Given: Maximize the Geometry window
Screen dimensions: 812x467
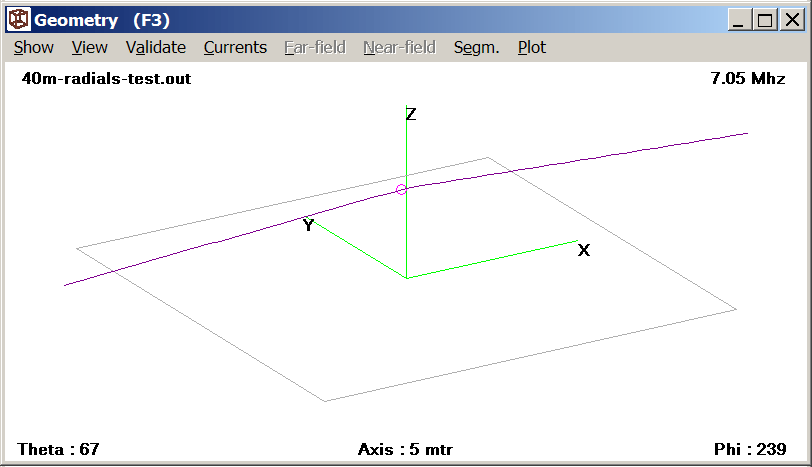Looking at the screenshot, I should pos(765,20).
